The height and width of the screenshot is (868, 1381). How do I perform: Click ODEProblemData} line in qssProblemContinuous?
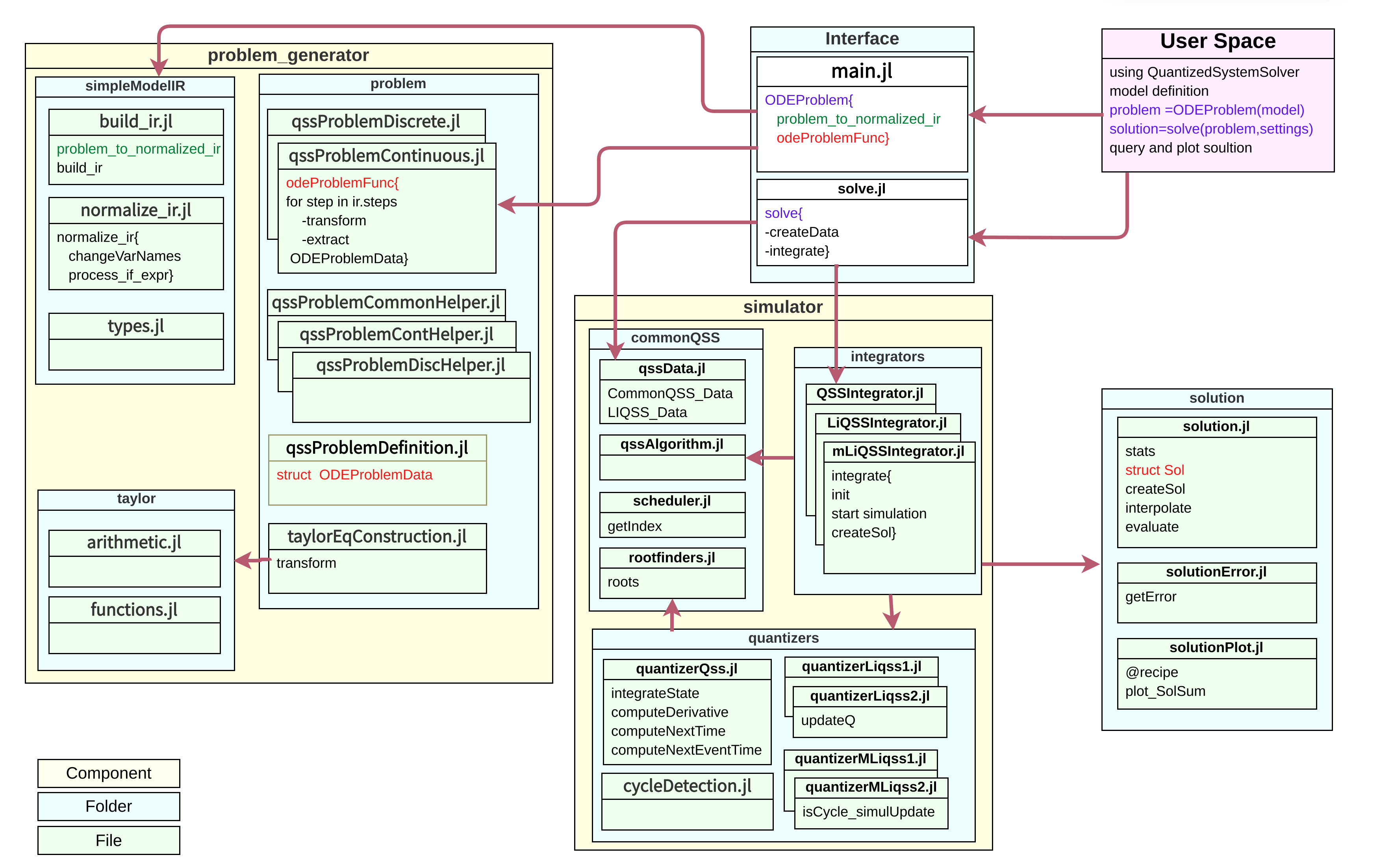(x=348, y=258)
